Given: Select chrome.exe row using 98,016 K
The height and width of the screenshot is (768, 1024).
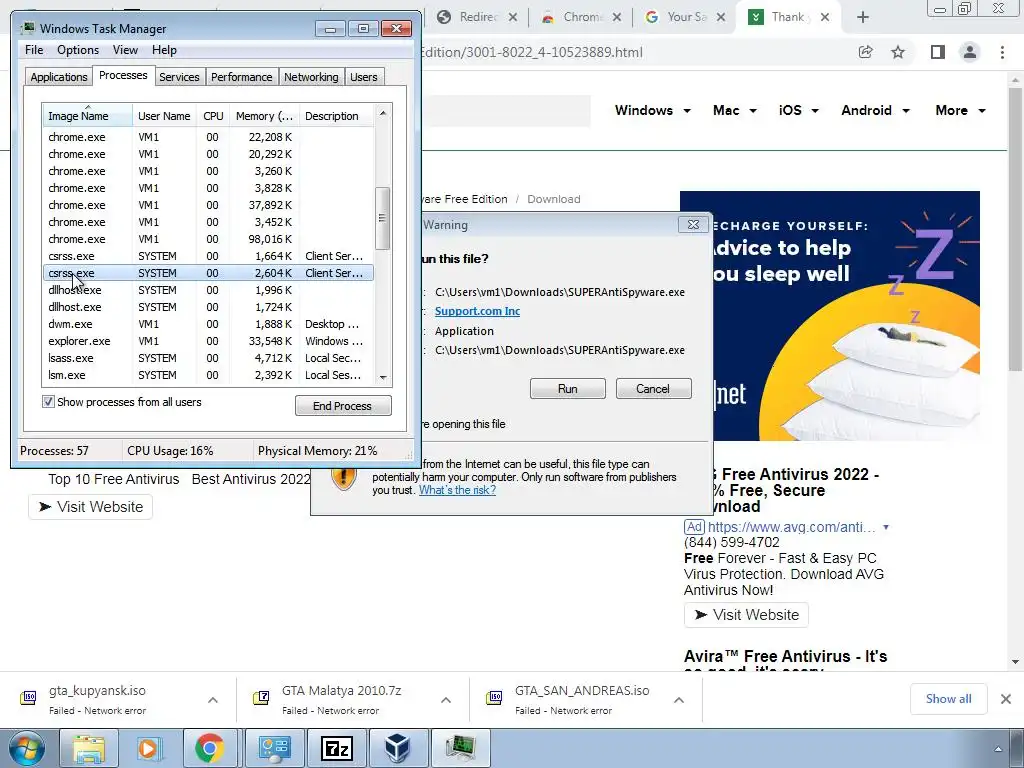Looking at the screenshot, I should click(x=208, y=239).
